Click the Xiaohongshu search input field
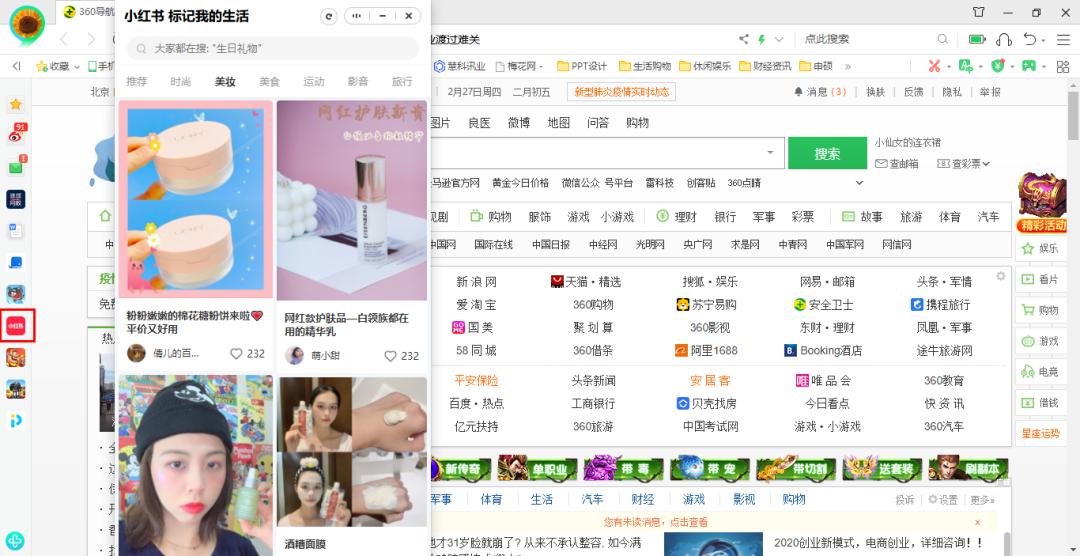This screenshot has height=556, width=1080. click(272, 48)
